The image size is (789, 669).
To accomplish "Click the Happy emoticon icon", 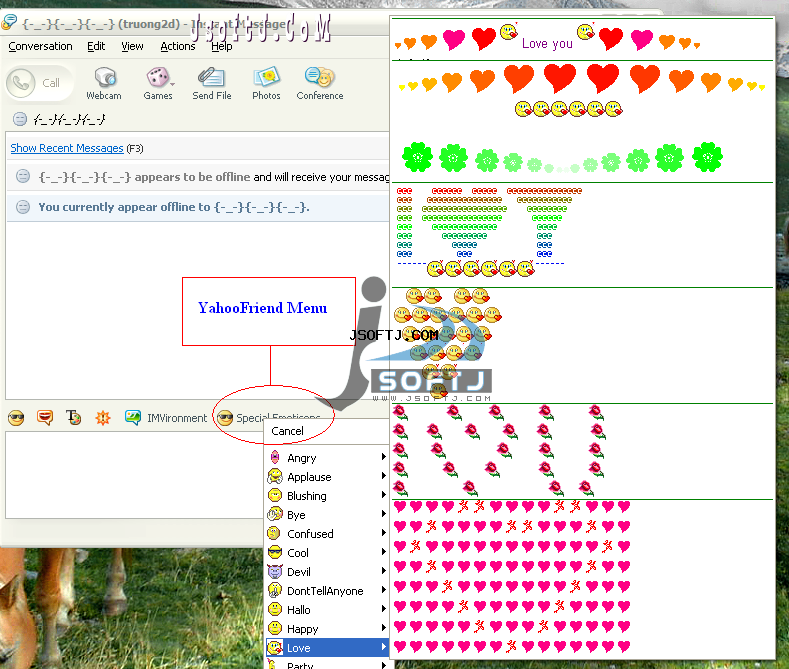I will [x=275, y=628].
